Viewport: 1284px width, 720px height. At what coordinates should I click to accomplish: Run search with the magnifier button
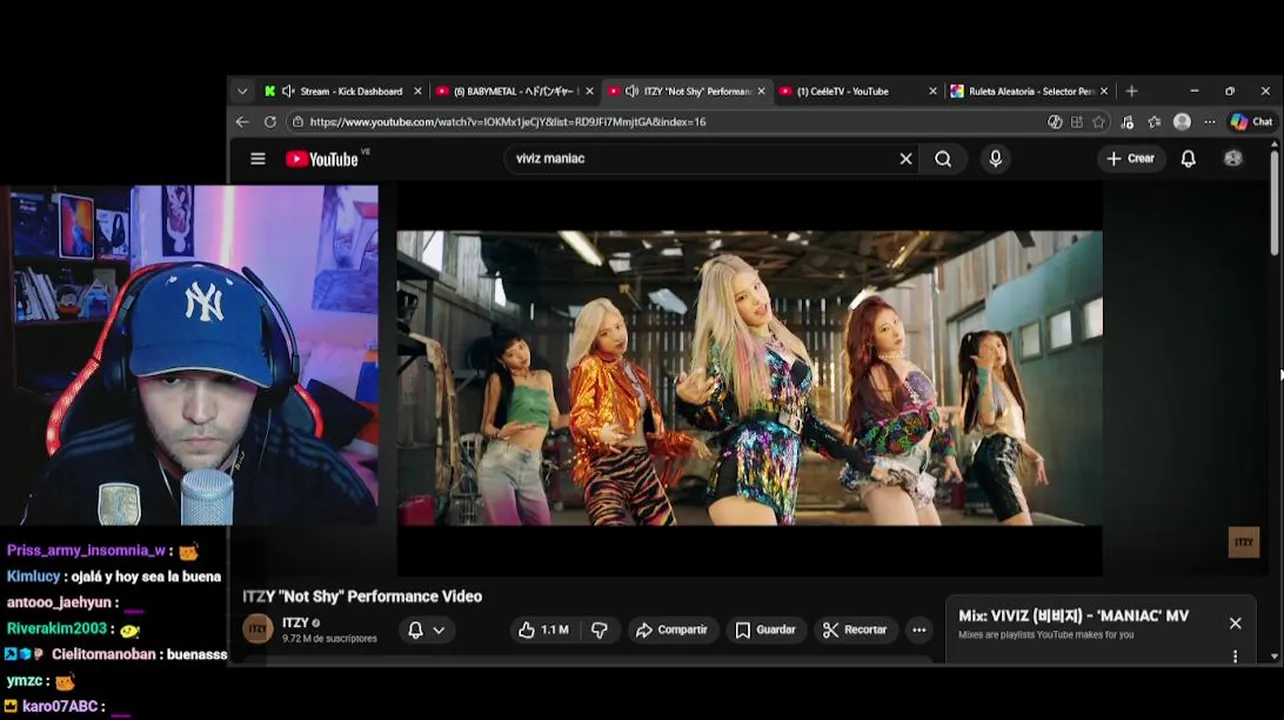(x=943, y=159)
